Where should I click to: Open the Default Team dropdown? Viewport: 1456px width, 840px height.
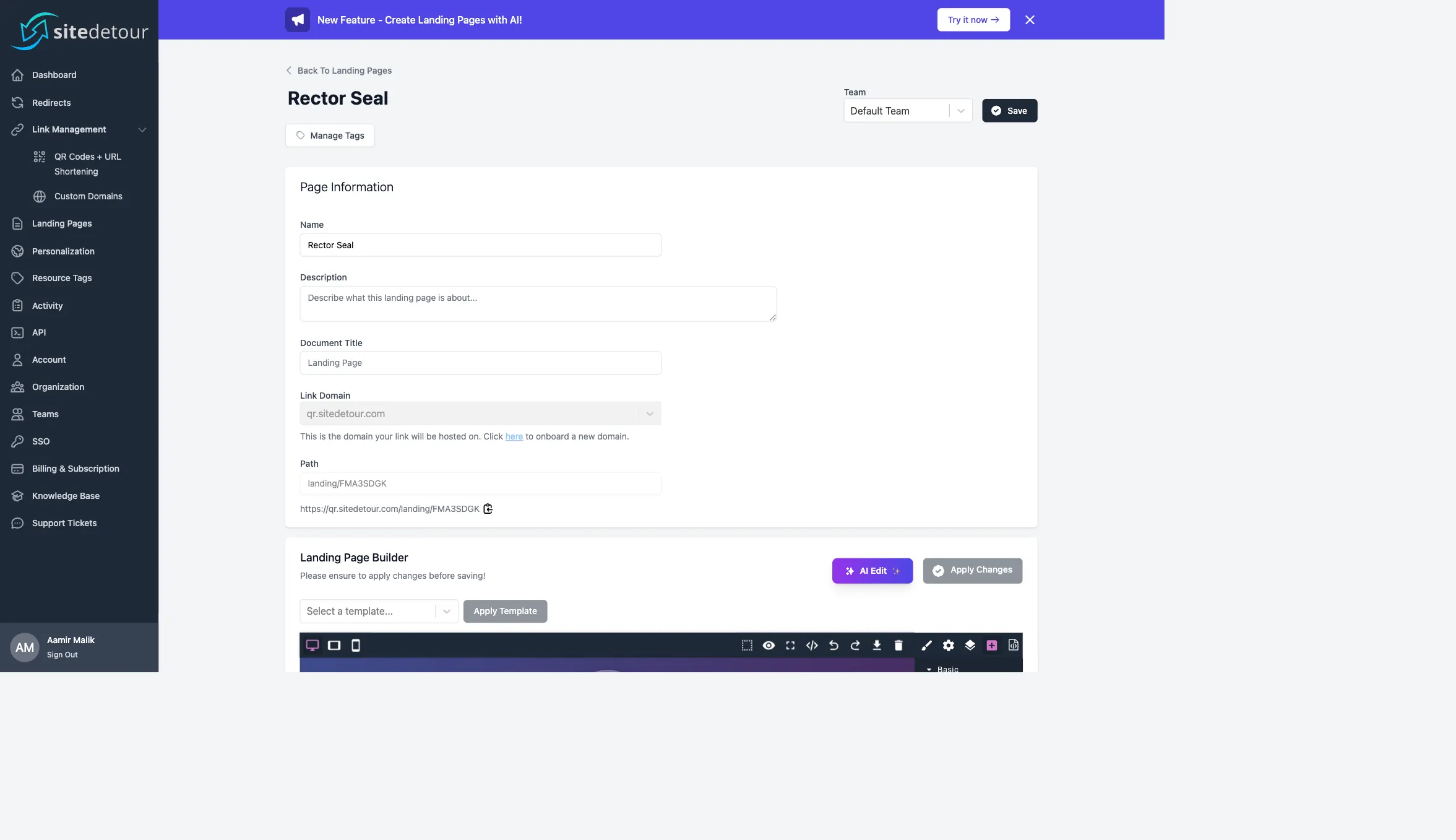pos(907,111)
